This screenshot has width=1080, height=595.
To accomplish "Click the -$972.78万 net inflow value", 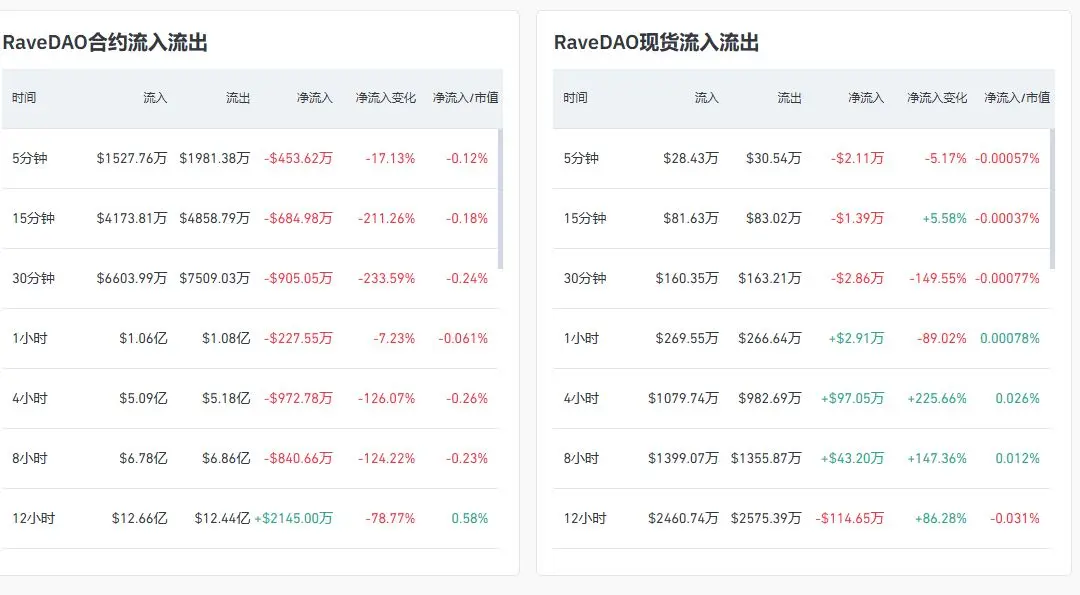I will tap(298, 398).
